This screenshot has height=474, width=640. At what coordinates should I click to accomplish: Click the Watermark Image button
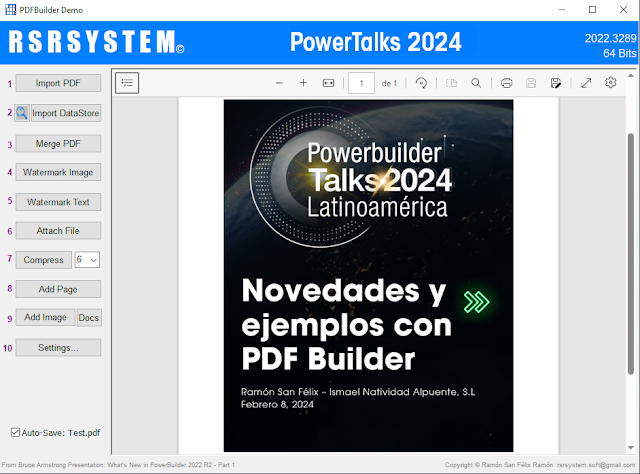click(x=58, y=172)
